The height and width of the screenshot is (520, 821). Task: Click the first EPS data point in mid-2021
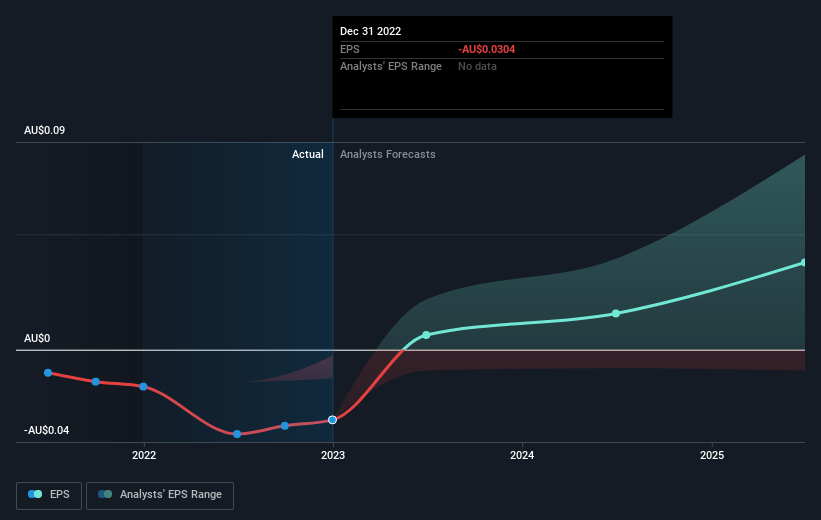(x=48, y=373)
